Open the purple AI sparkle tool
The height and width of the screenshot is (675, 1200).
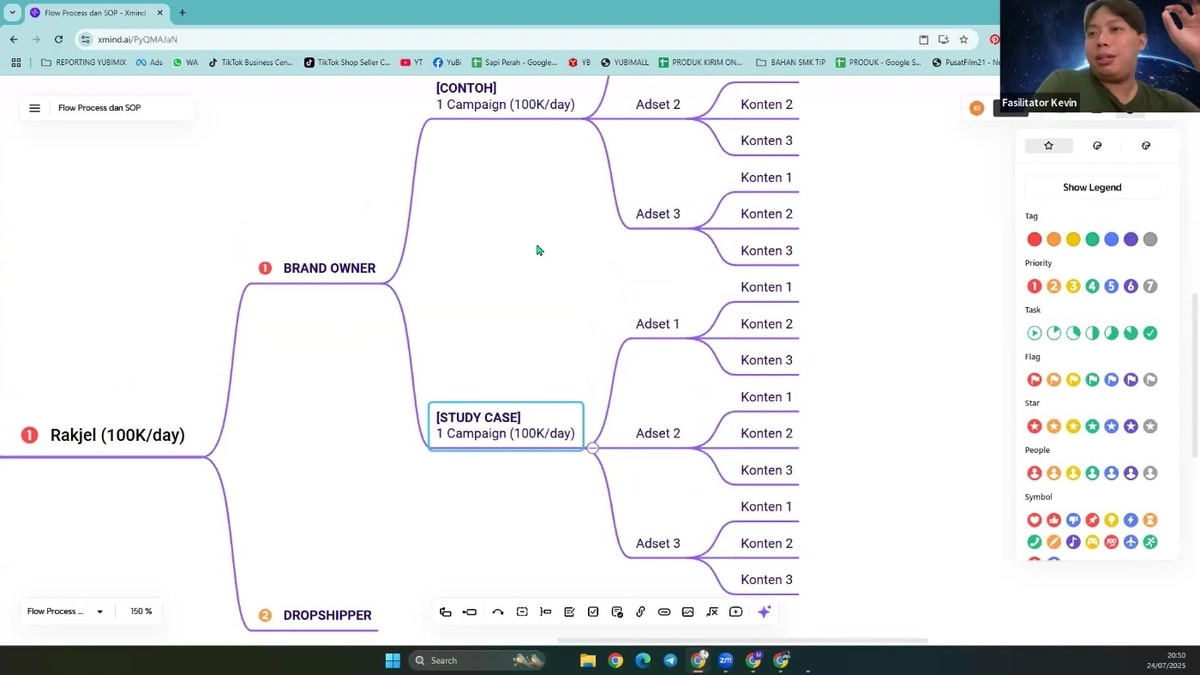[x=764, y=612]
